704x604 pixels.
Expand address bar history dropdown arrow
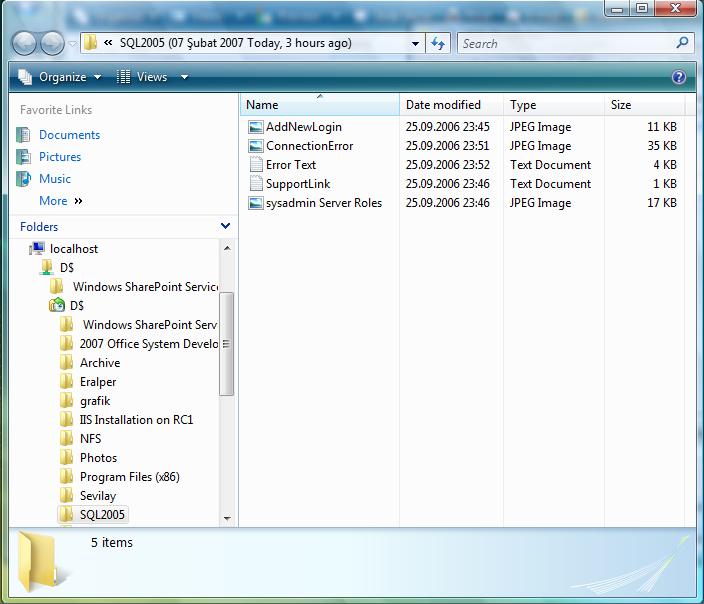click(415, 44)
